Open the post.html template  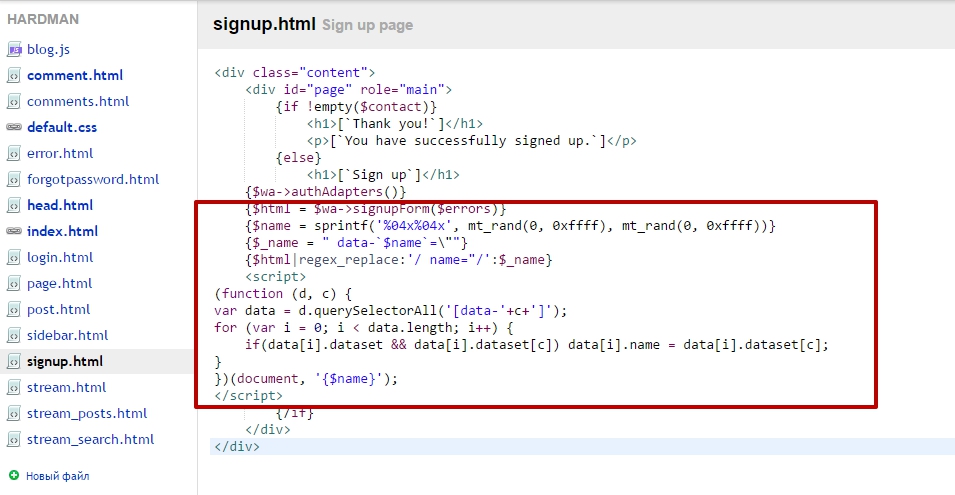click(x=58, y=309)
